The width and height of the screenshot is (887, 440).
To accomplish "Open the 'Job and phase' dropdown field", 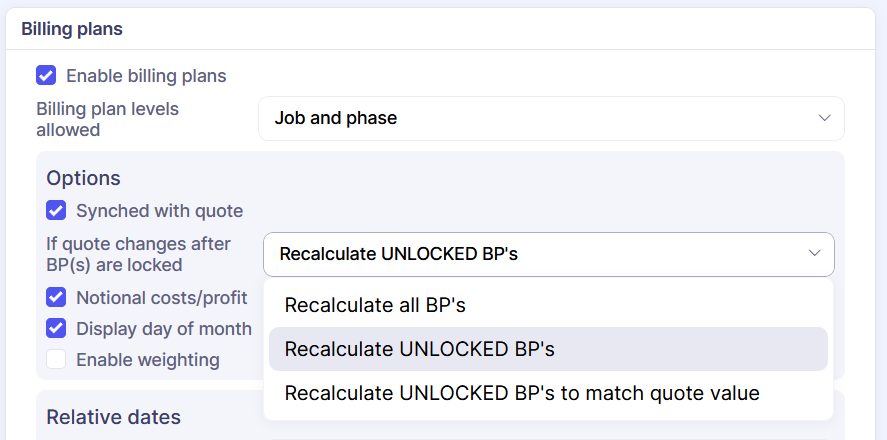I will [550, 118].
